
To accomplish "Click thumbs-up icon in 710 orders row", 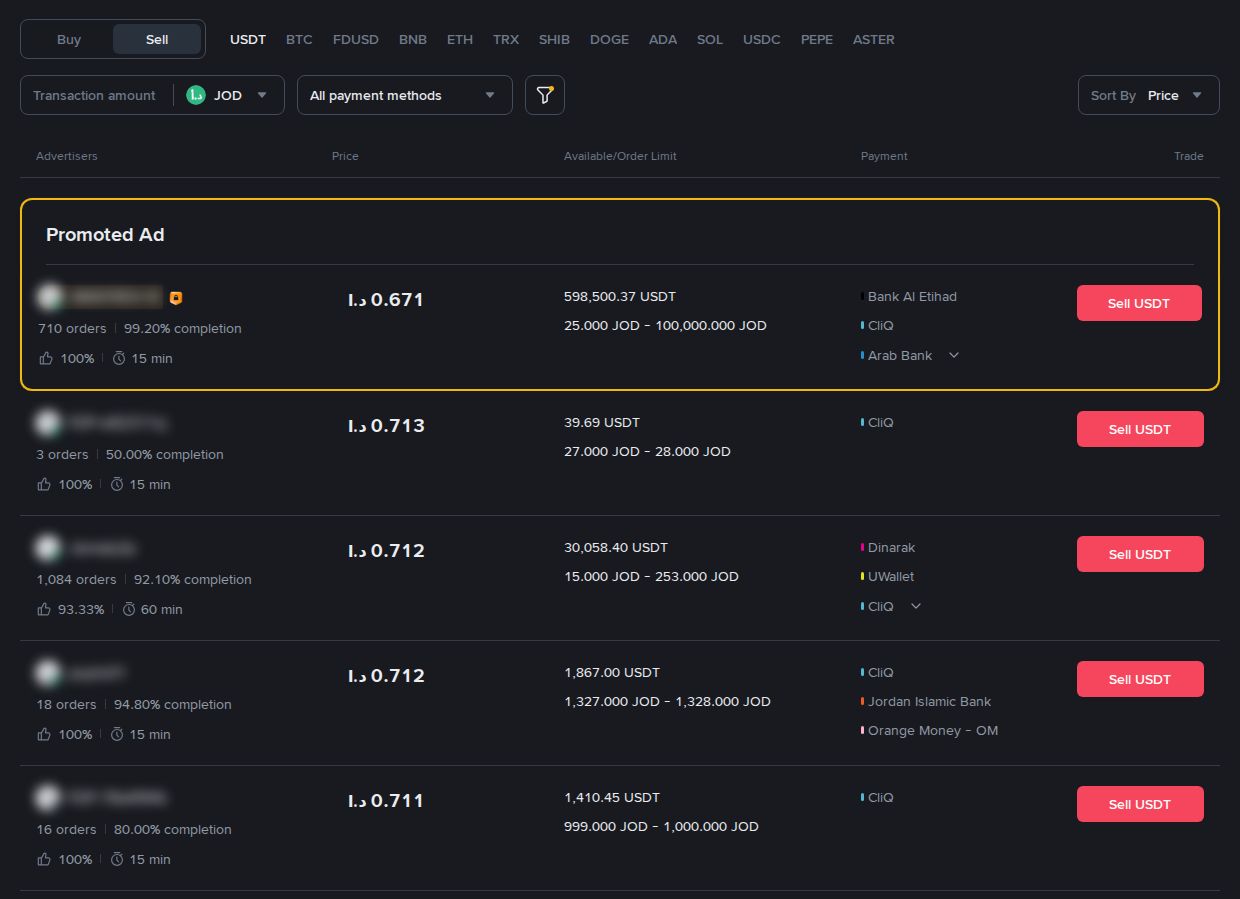I will pyautogui.click(x=45, y=358).
